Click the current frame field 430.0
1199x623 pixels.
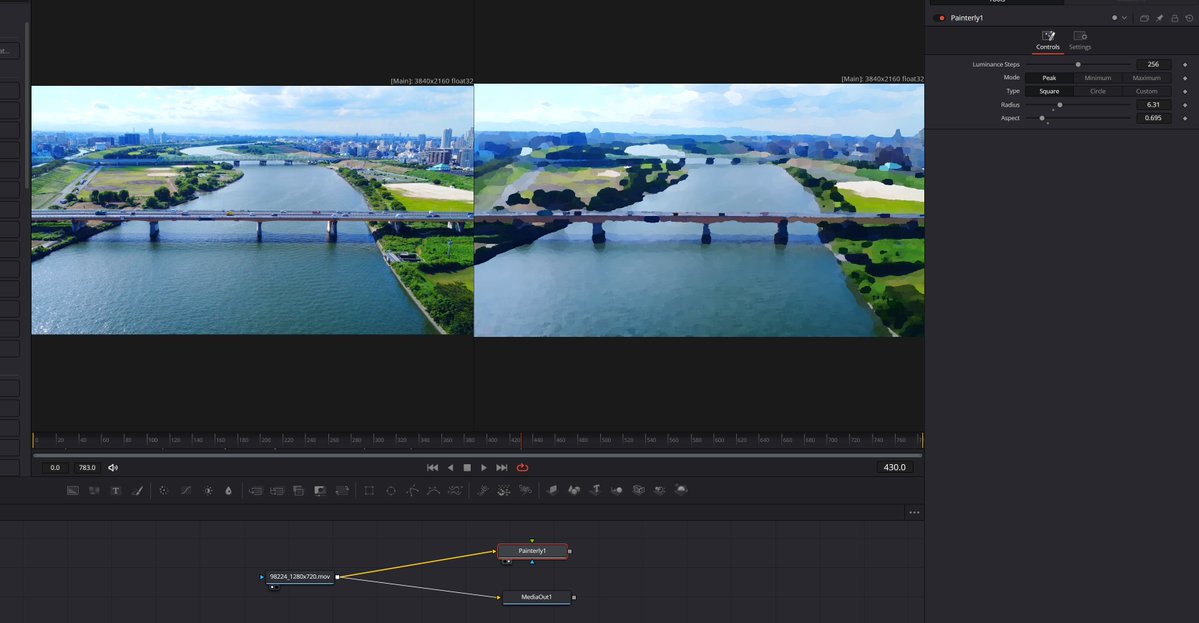894,467
